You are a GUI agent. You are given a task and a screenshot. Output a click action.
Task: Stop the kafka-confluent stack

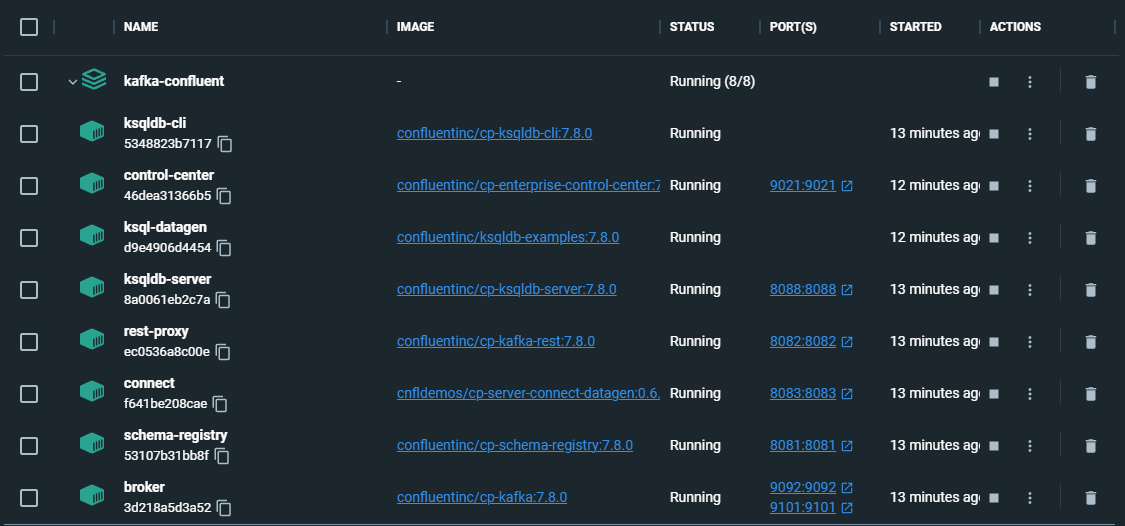(x=994, y=82)
